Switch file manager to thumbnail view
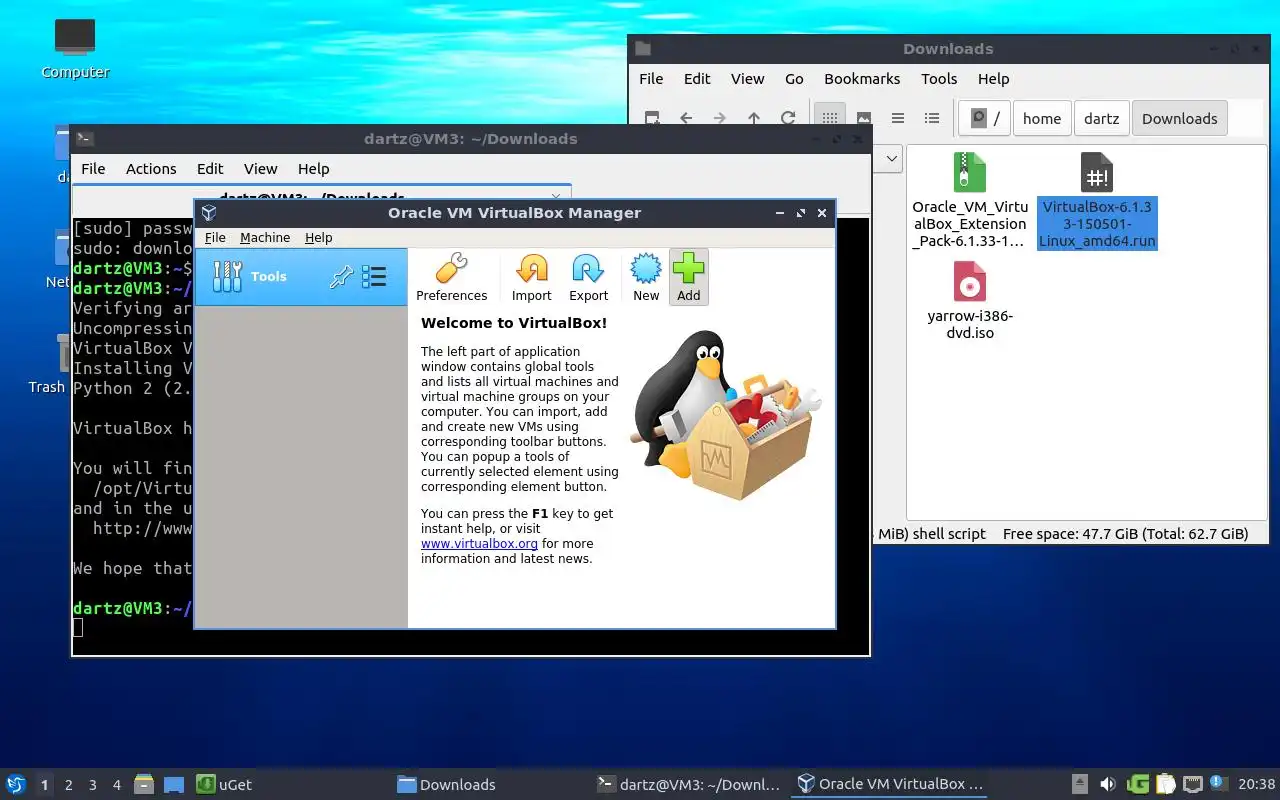This screenshot has height=800, width=1280. click(864, 118)
